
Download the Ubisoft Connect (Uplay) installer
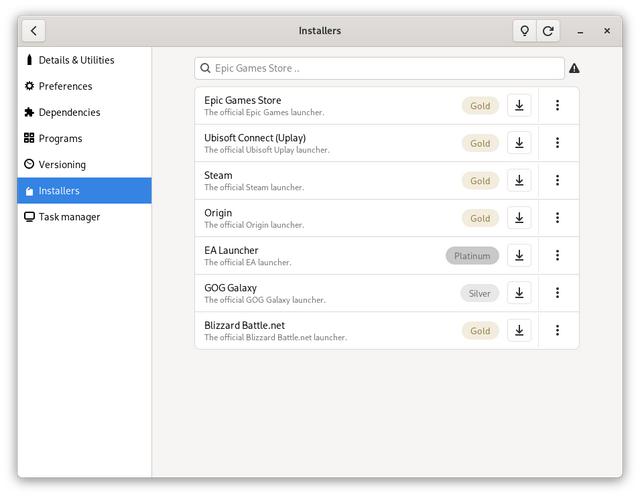click(519, 143)
